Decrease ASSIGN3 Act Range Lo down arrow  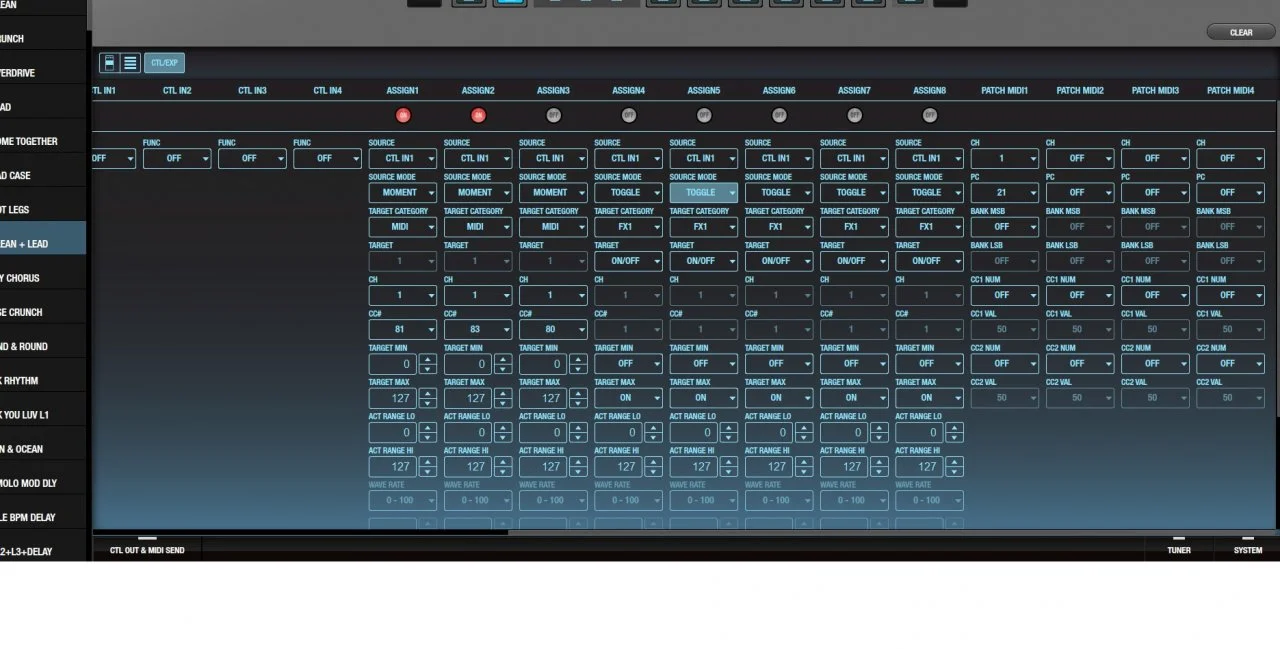(578, 438)
